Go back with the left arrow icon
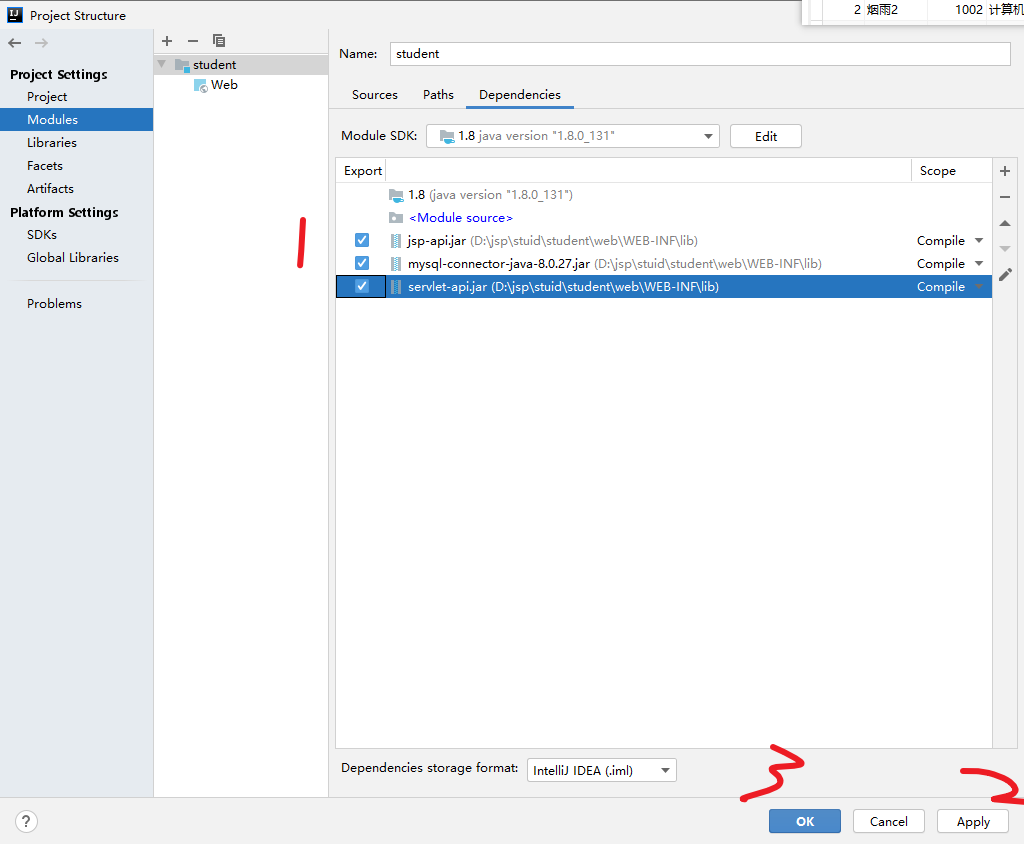 click(x=14, y=43)
